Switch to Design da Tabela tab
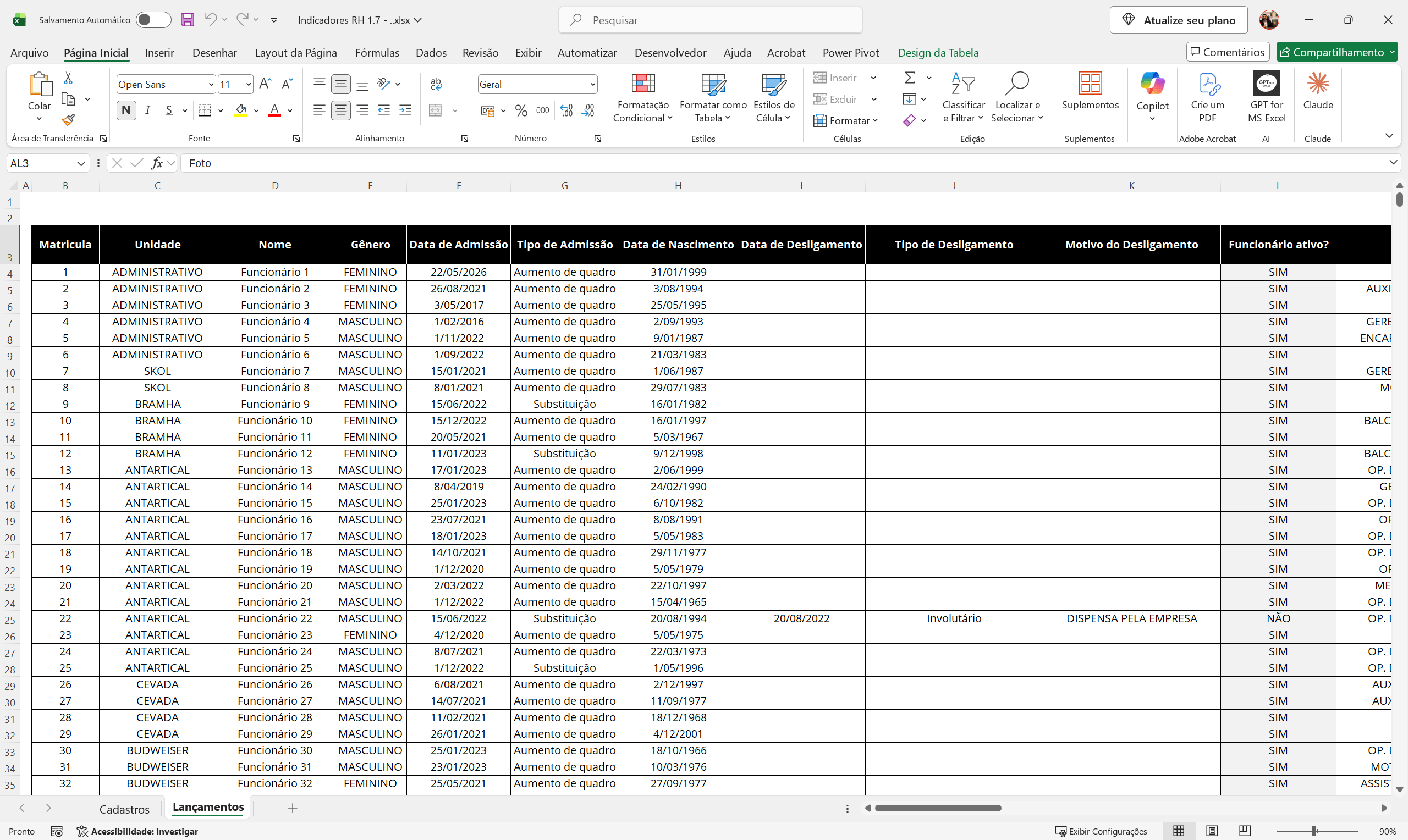The width and height of the screenshot is (1408, 840). coord(938,53)
